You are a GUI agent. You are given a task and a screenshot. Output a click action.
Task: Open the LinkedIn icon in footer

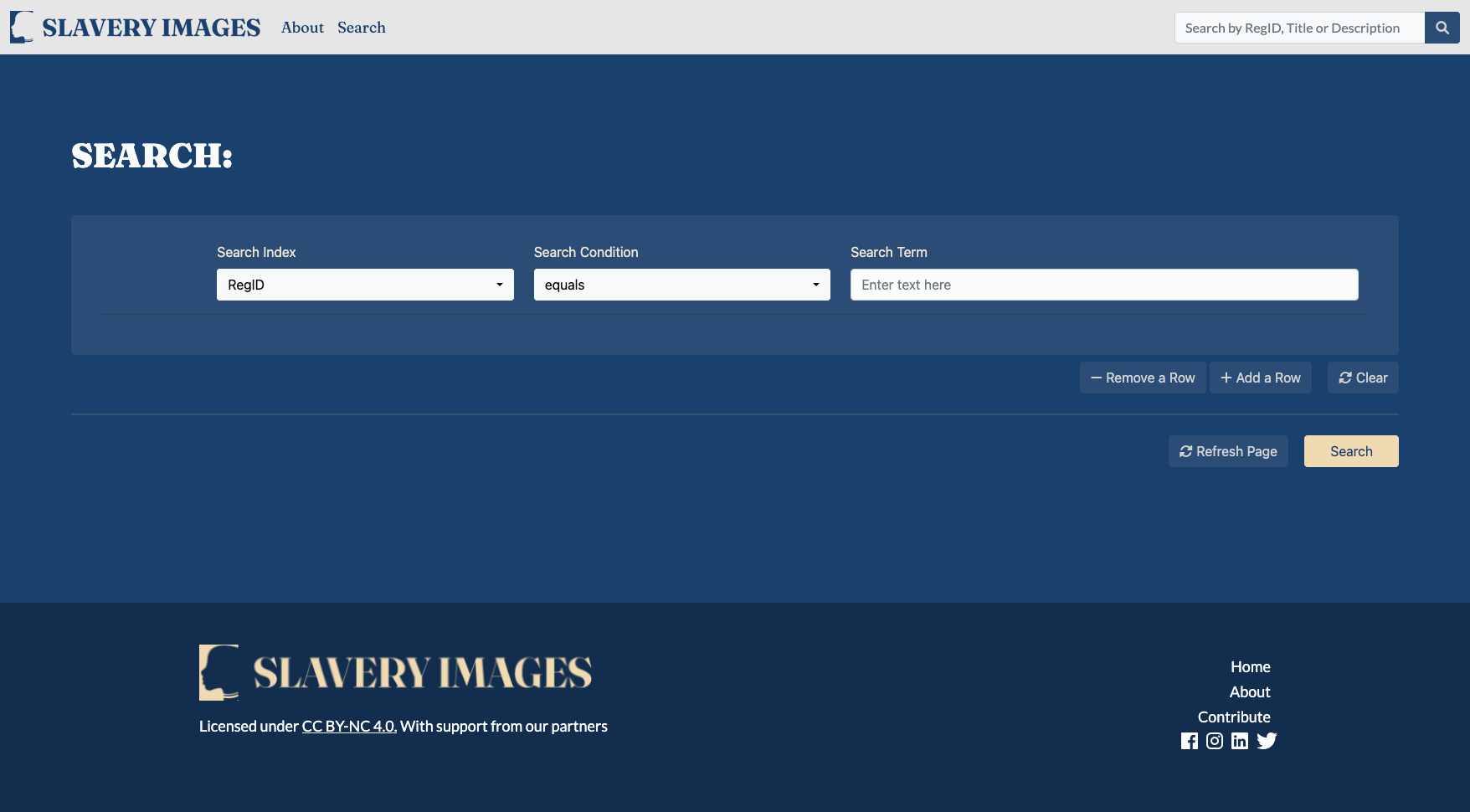(1240, 741)
